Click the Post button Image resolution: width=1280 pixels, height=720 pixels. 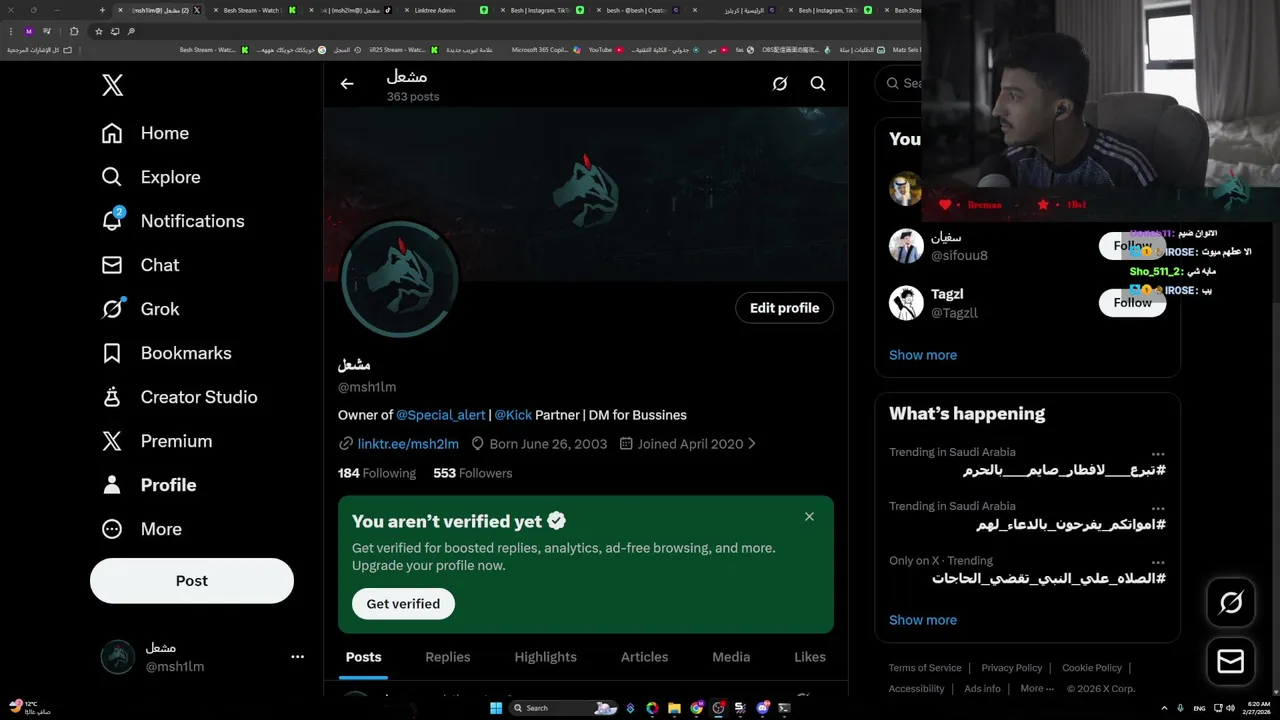point(192,581)
